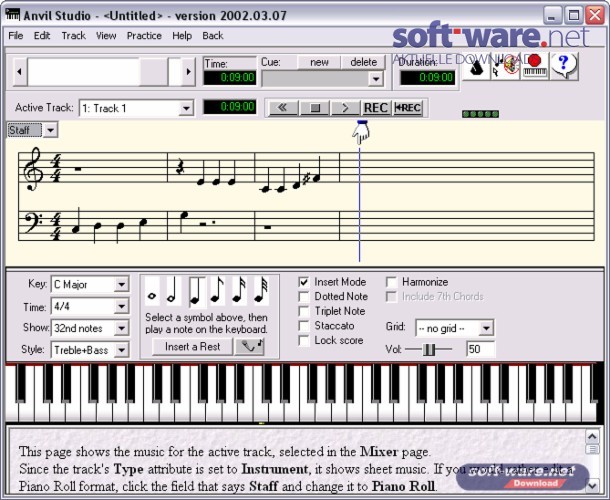Select the quarter note symbol
This screenshot has width=610, height=500.
(196, 292)
